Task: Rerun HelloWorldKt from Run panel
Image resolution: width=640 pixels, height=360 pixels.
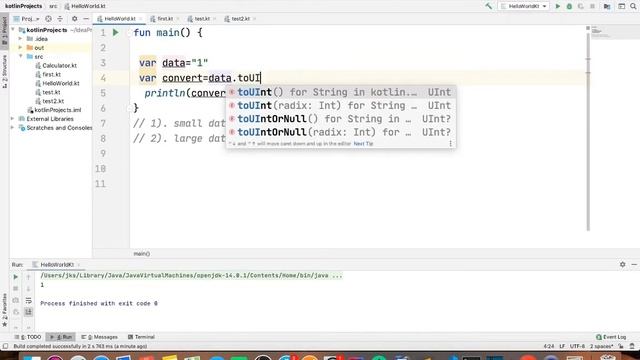Action: 16,277
